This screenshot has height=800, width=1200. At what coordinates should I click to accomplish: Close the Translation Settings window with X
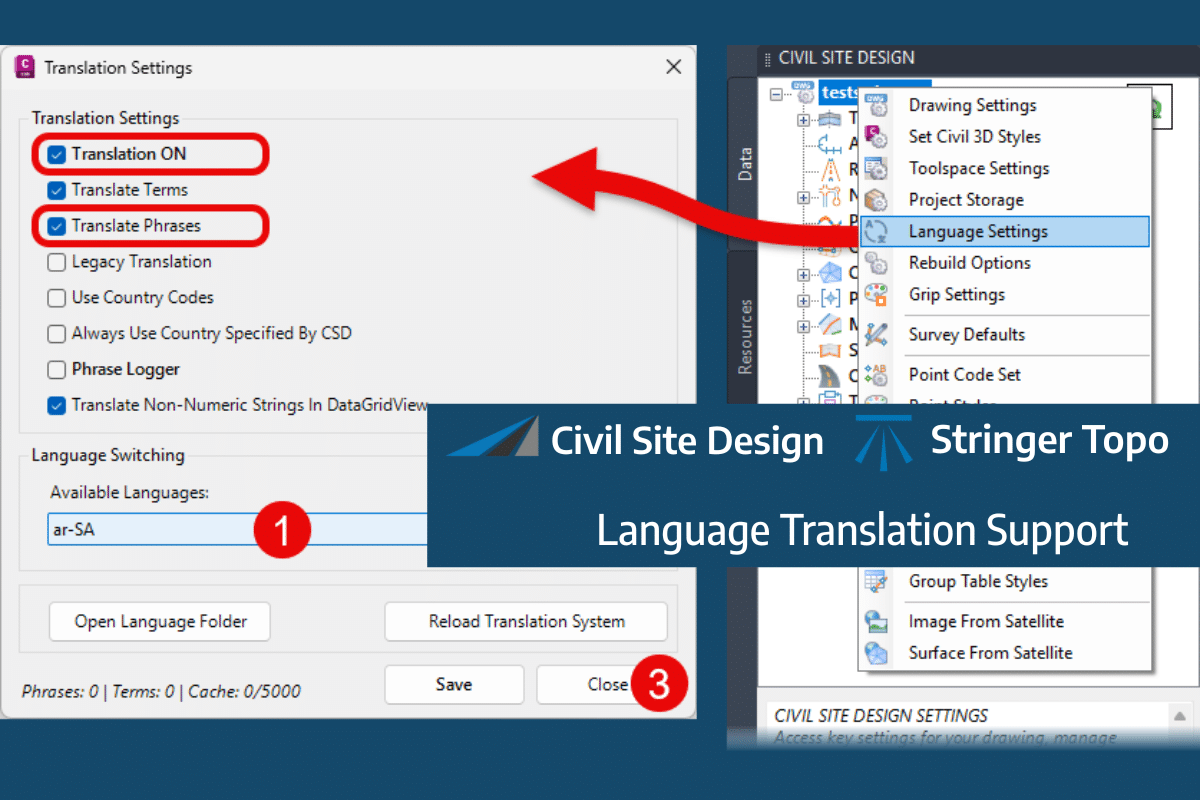pos(673,67)
